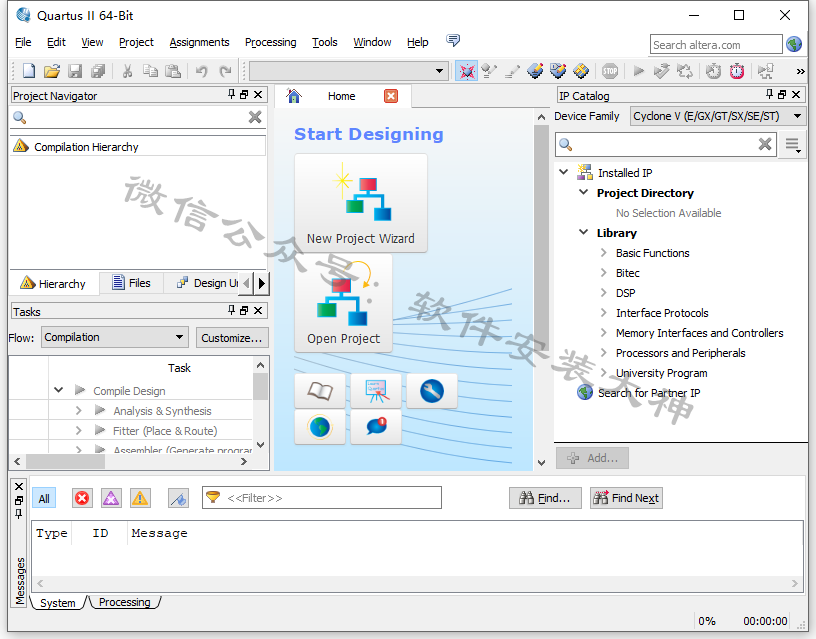Viewport: 816px width, 639px height.
Task: Open the Flow Compilation dropdown
Action: tap(114, 337)
